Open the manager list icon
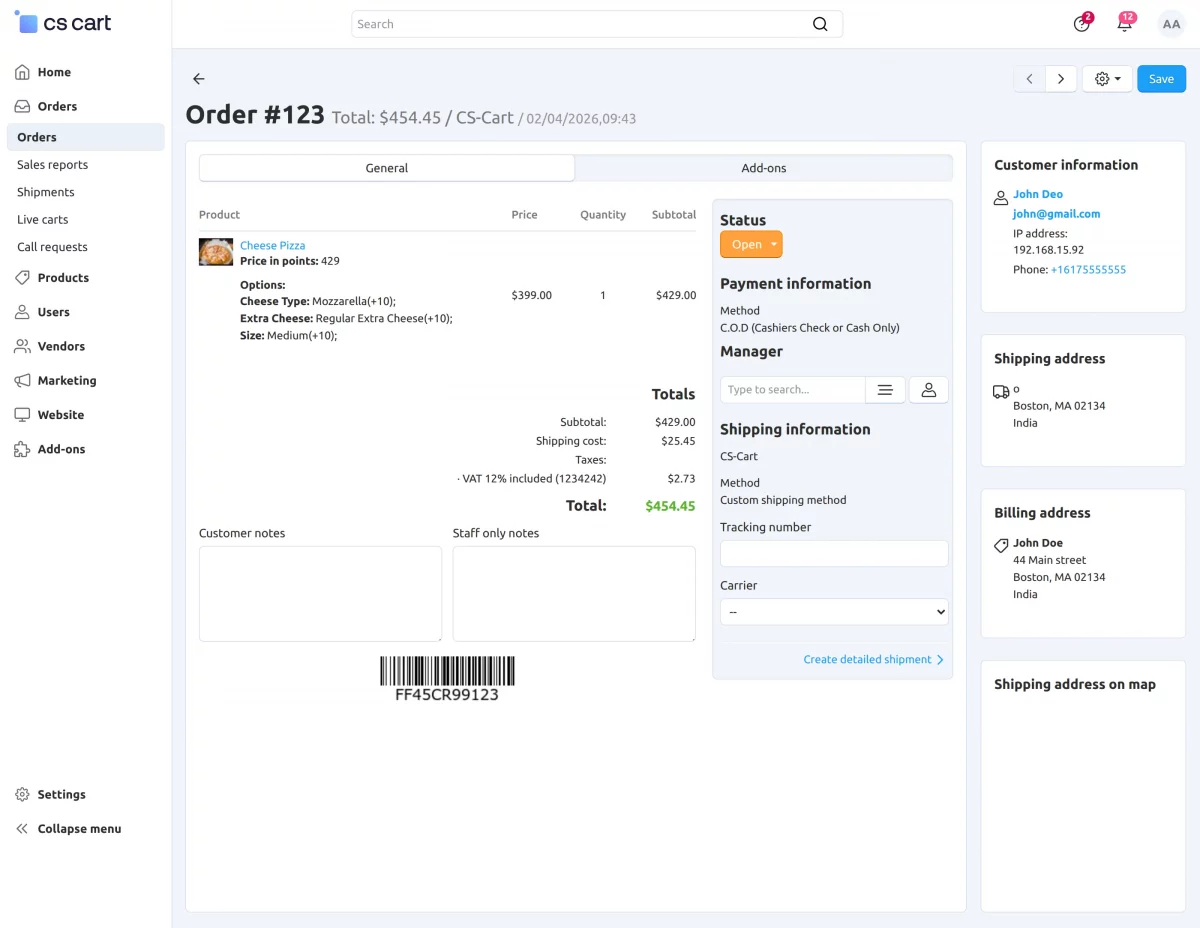 click(x=885, y=389)
